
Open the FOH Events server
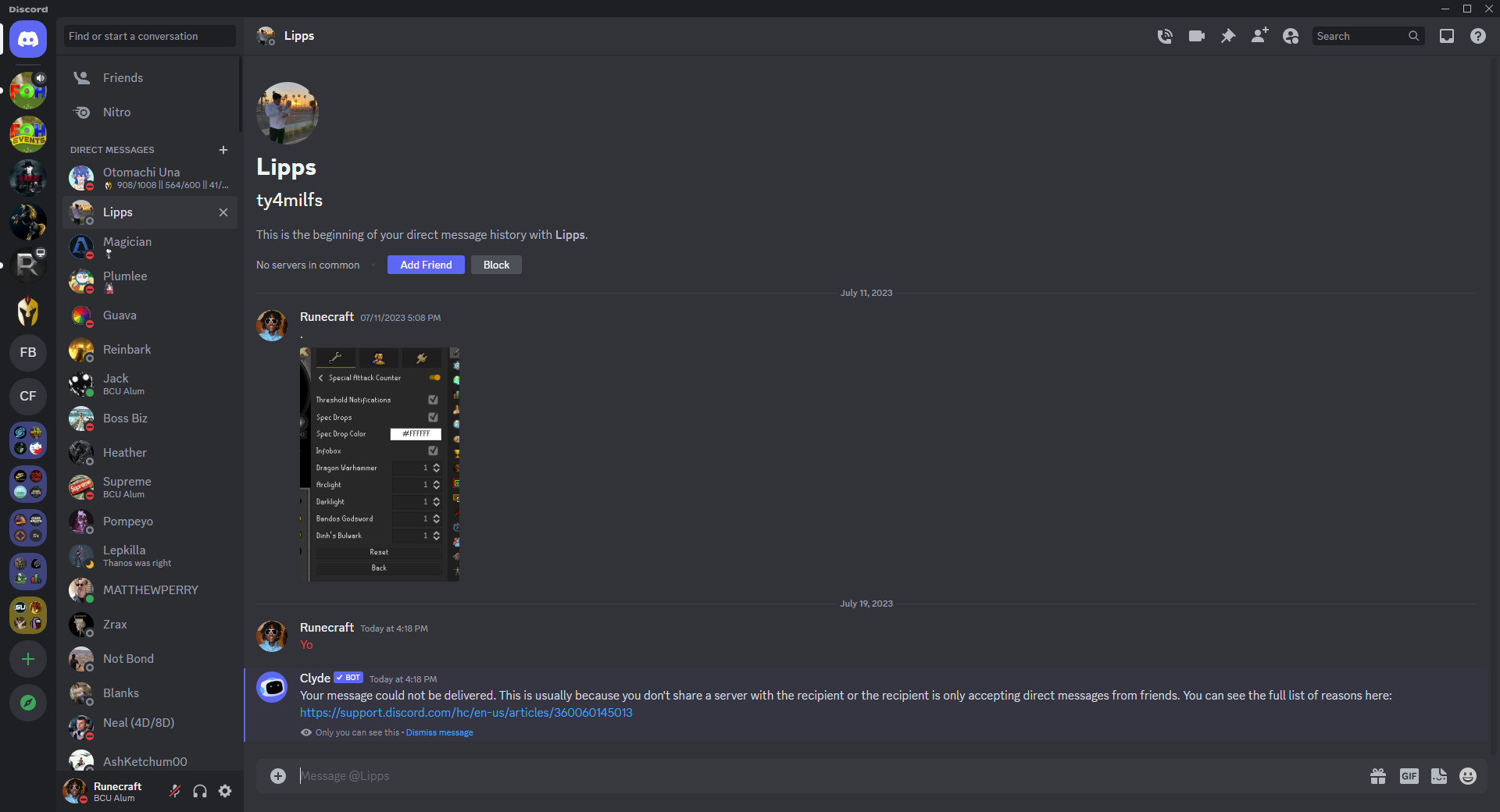click(28, 134)
